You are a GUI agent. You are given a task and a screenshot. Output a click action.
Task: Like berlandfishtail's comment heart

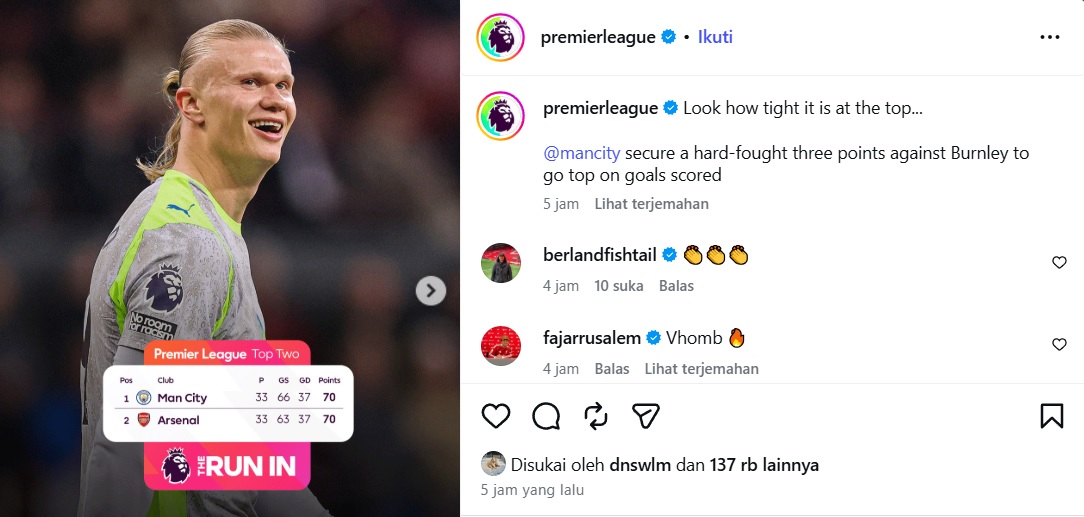click(x=1059, y=262)
